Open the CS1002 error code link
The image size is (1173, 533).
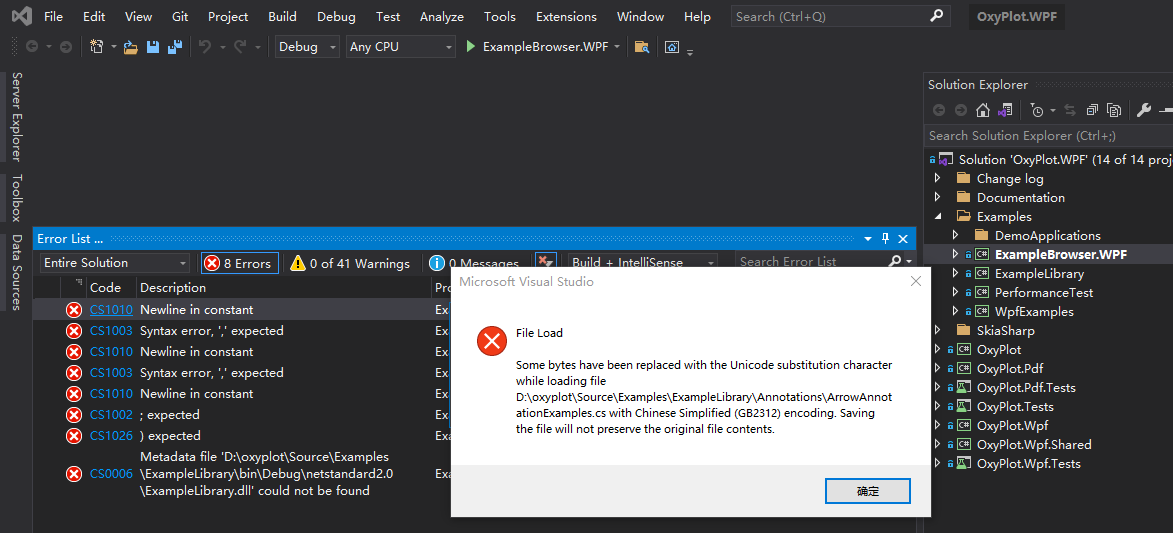(x=111, y=415)
